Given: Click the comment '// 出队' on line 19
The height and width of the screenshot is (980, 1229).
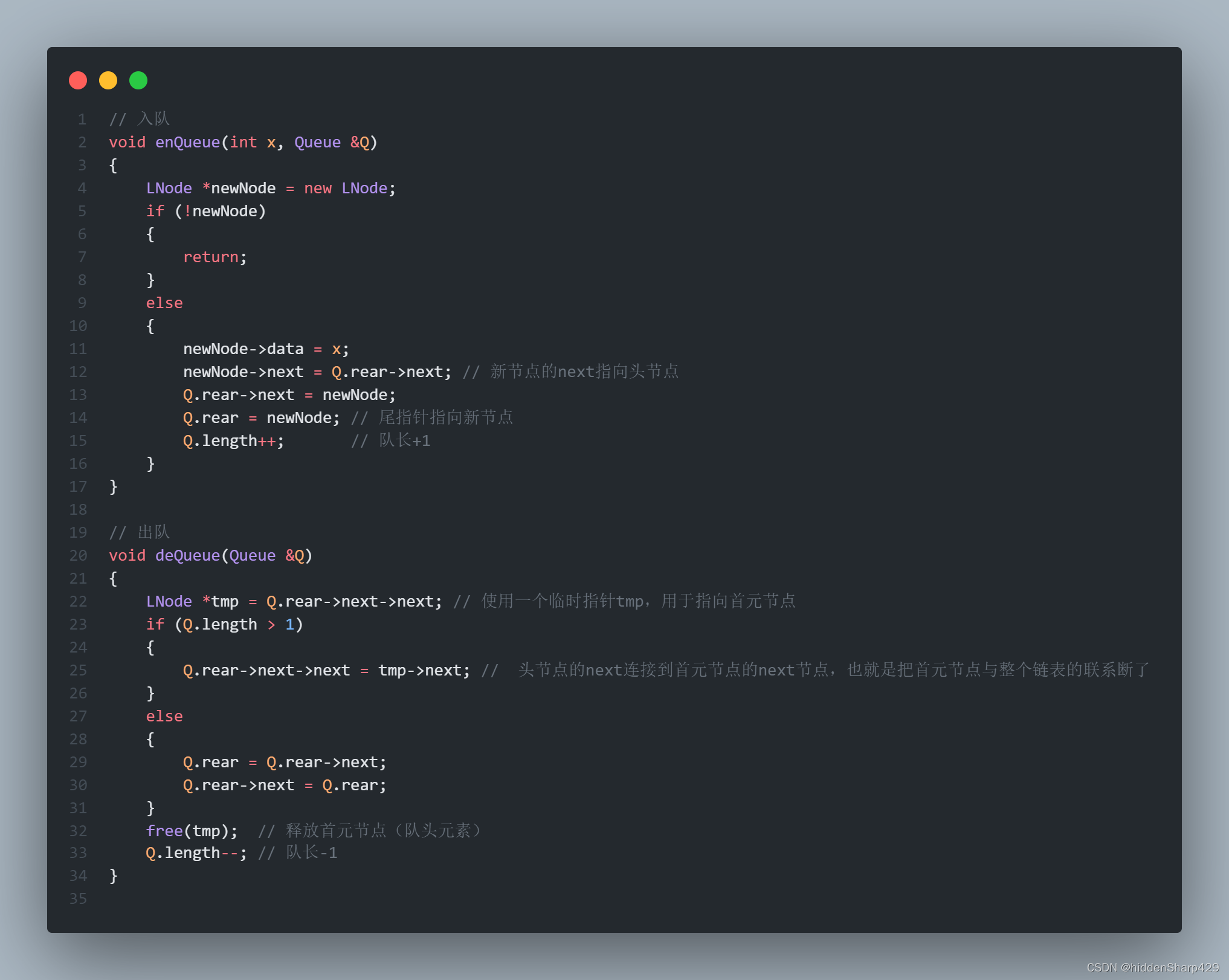Looking at the screenshot, I should 140,532.
